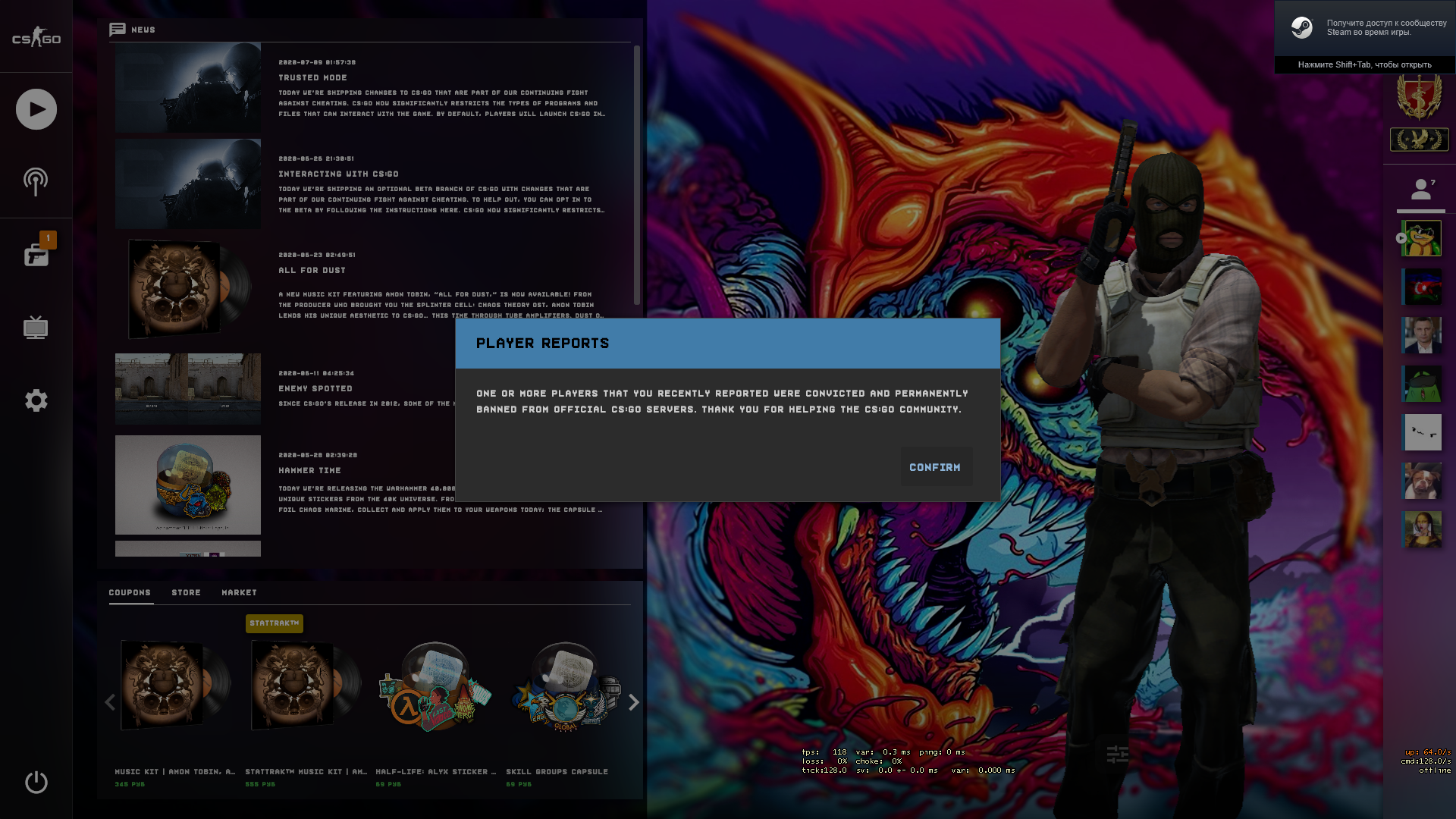
Task: Open the skill group wings emblem
Action: (x=1419, y=140)
